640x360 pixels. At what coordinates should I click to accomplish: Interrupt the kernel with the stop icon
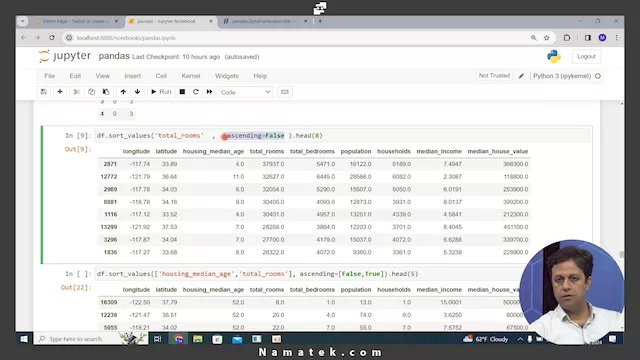pyautogui.click(x=182, y=92)
